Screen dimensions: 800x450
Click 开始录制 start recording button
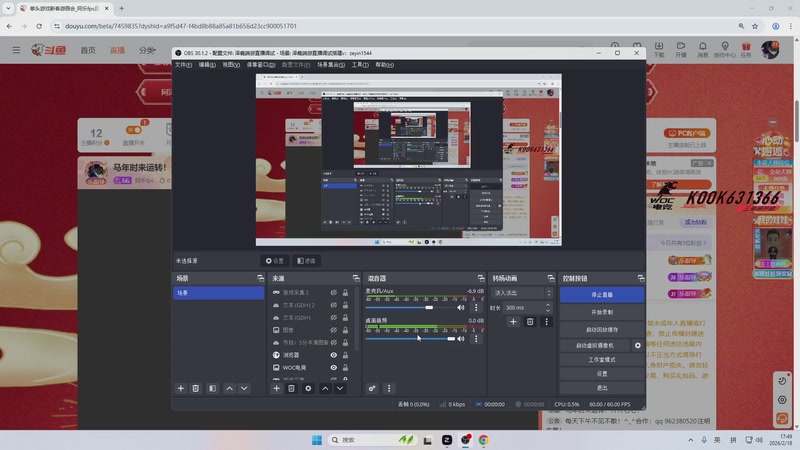point(602,312)
